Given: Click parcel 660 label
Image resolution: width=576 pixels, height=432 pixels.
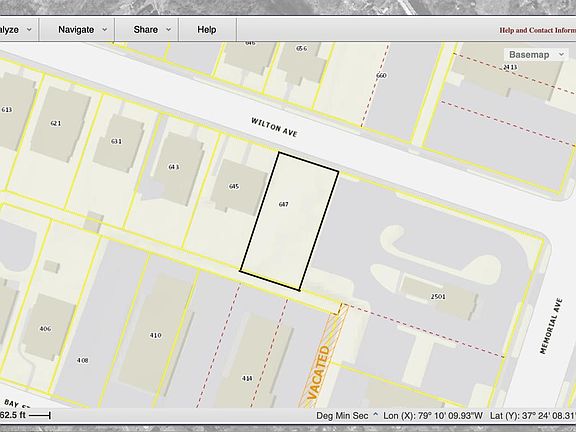Looking at the screenshot, I should (x=381, y=76).
